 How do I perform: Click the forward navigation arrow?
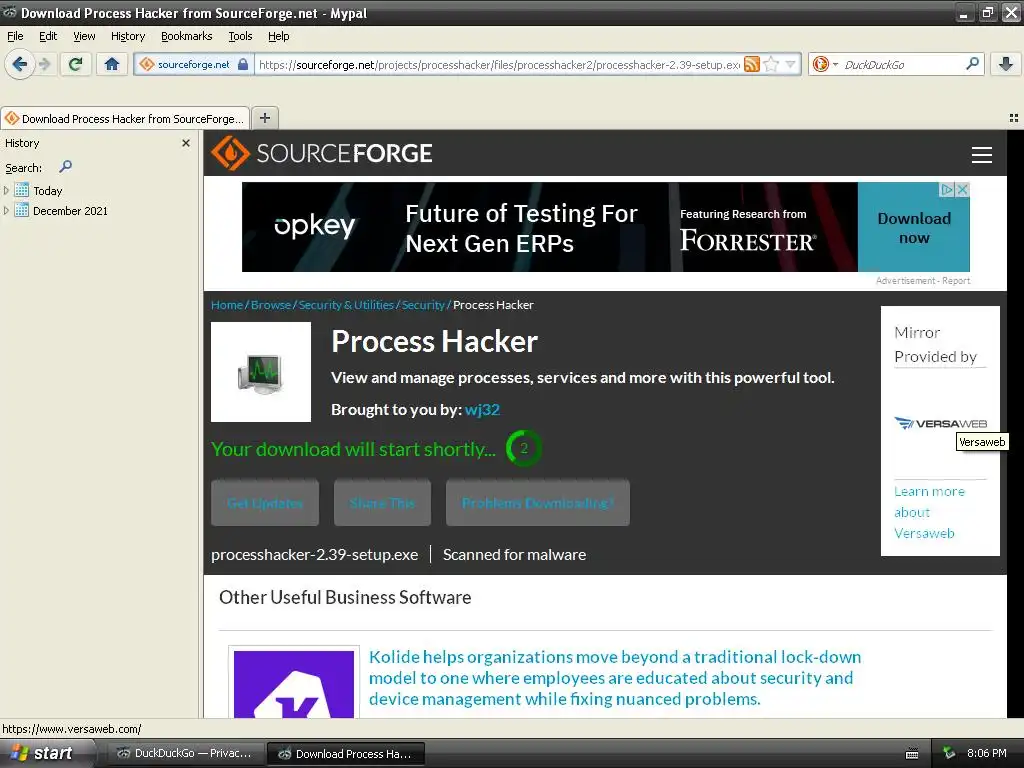(x=44, y=65)
